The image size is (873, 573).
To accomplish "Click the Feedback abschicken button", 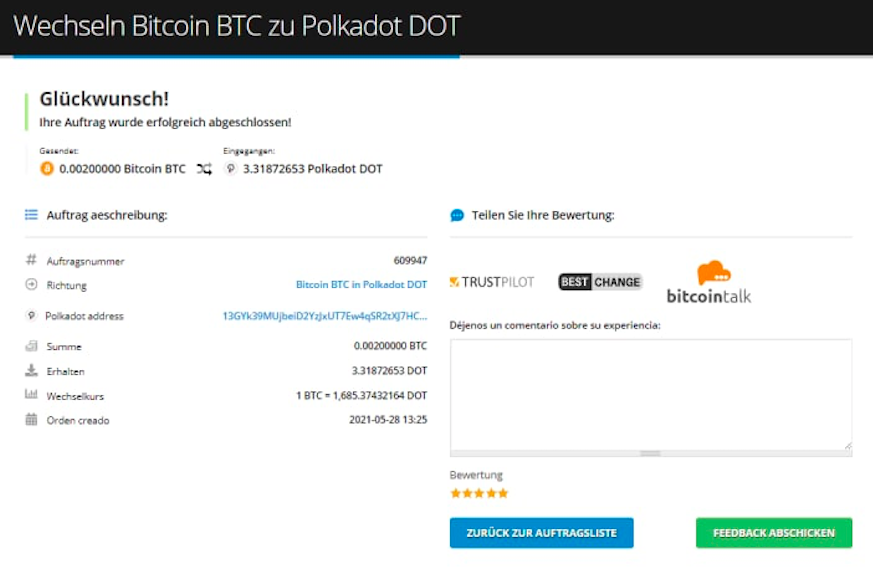I will pyautogui.click(x=774, y=533).
